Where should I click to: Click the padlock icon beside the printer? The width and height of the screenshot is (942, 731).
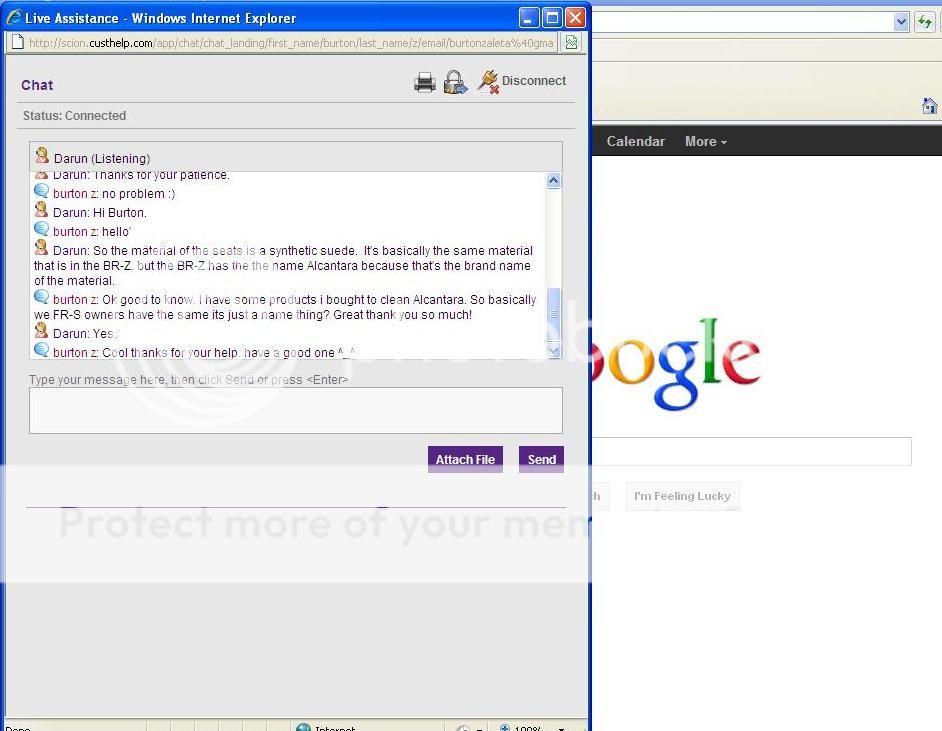click(456, 82)
